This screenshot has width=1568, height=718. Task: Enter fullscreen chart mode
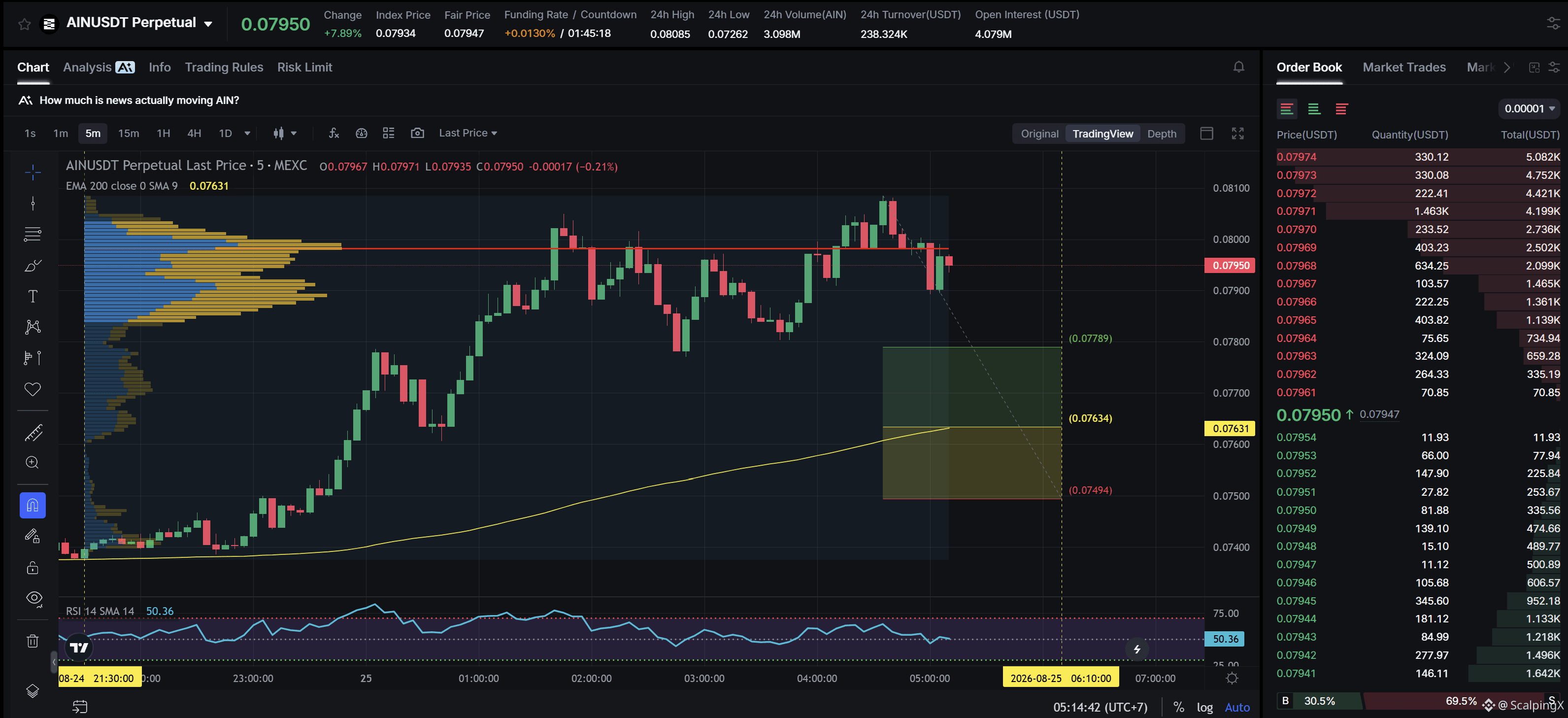[x=1237, y=134]
